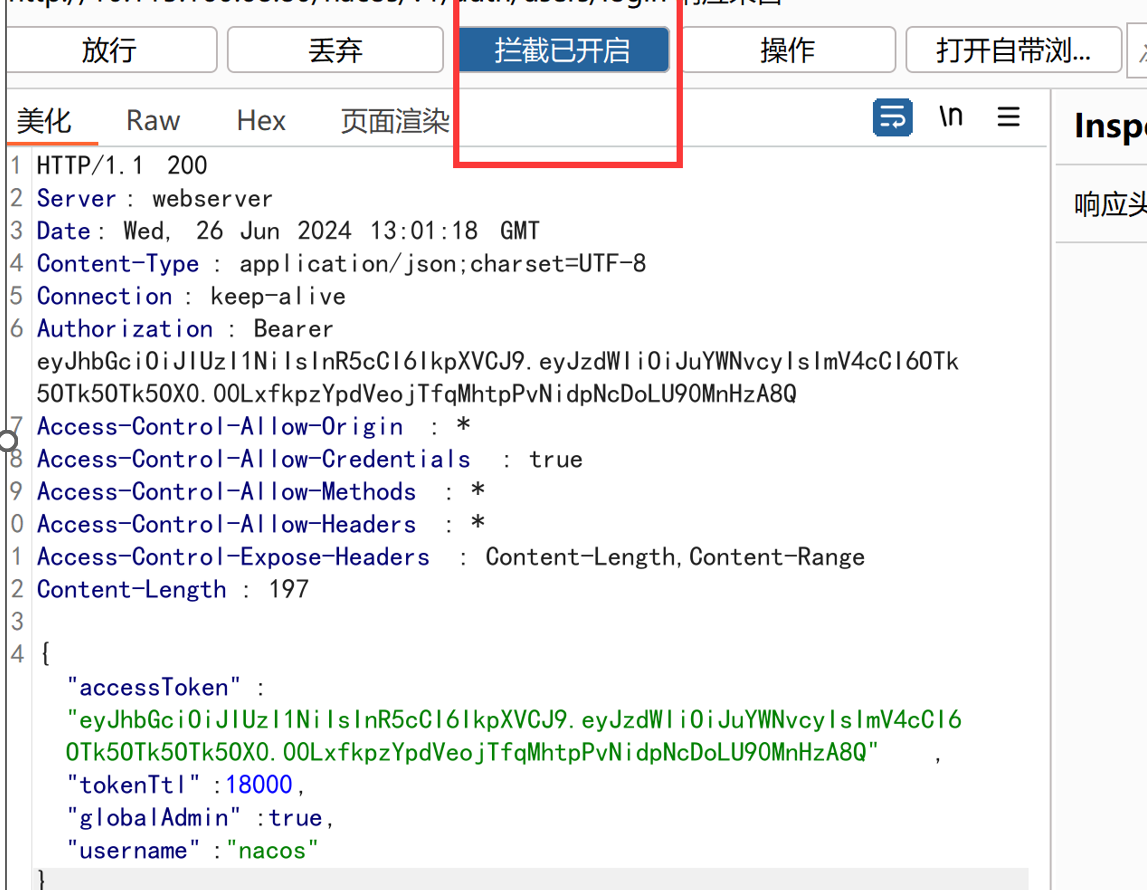
Task: Click the tokenTtl value 18000
Action: pos(259,785)
